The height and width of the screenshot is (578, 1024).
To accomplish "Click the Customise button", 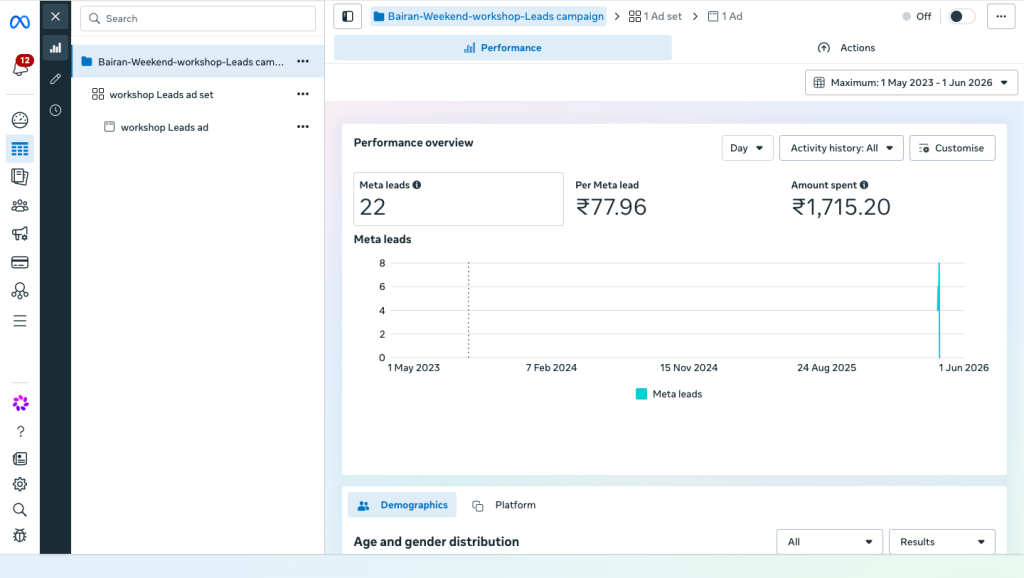I will [952, 148].
